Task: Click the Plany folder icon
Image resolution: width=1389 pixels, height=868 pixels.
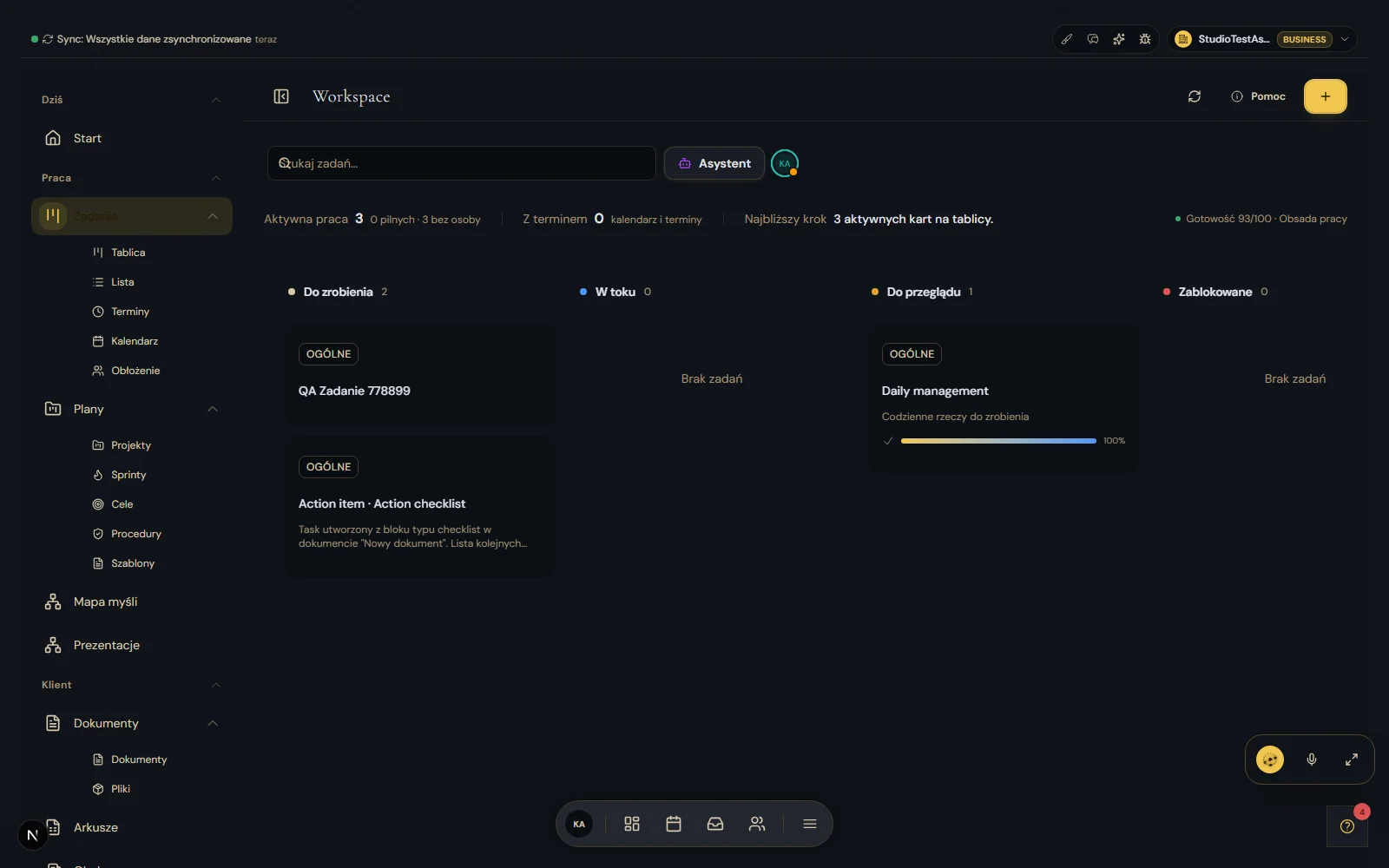Action: [53, 409]
